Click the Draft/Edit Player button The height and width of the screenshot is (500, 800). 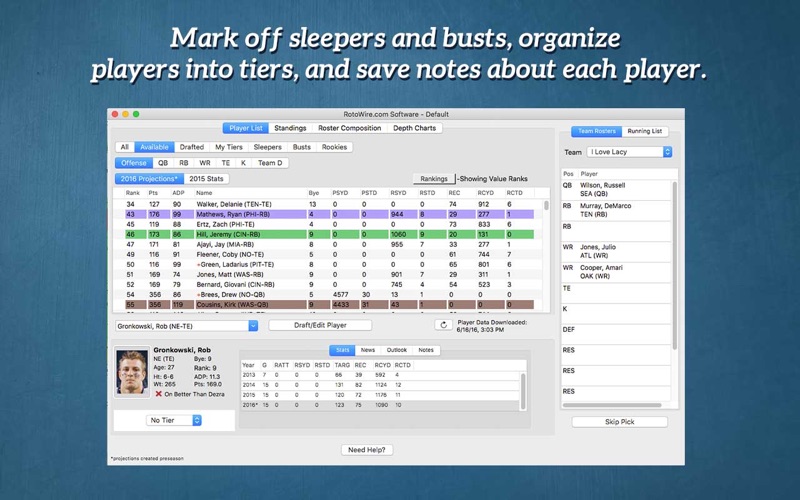pyautogui.click(x=320, y=325)
